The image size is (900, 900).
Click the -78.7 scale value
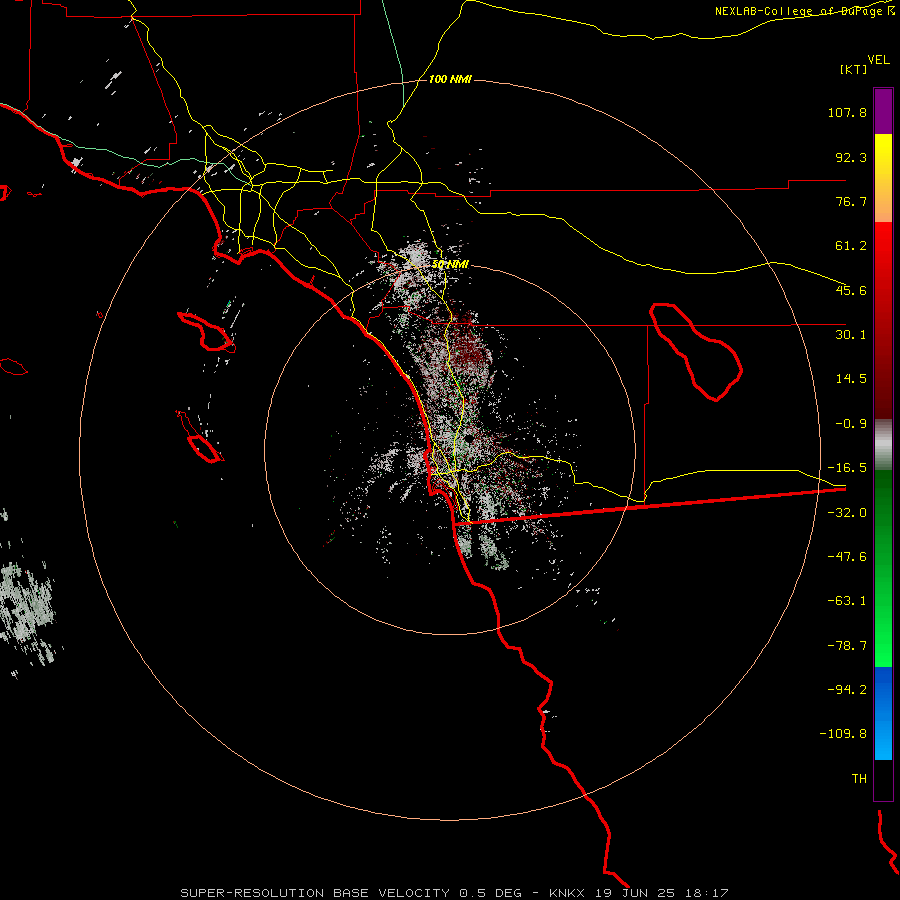(847, 646)
